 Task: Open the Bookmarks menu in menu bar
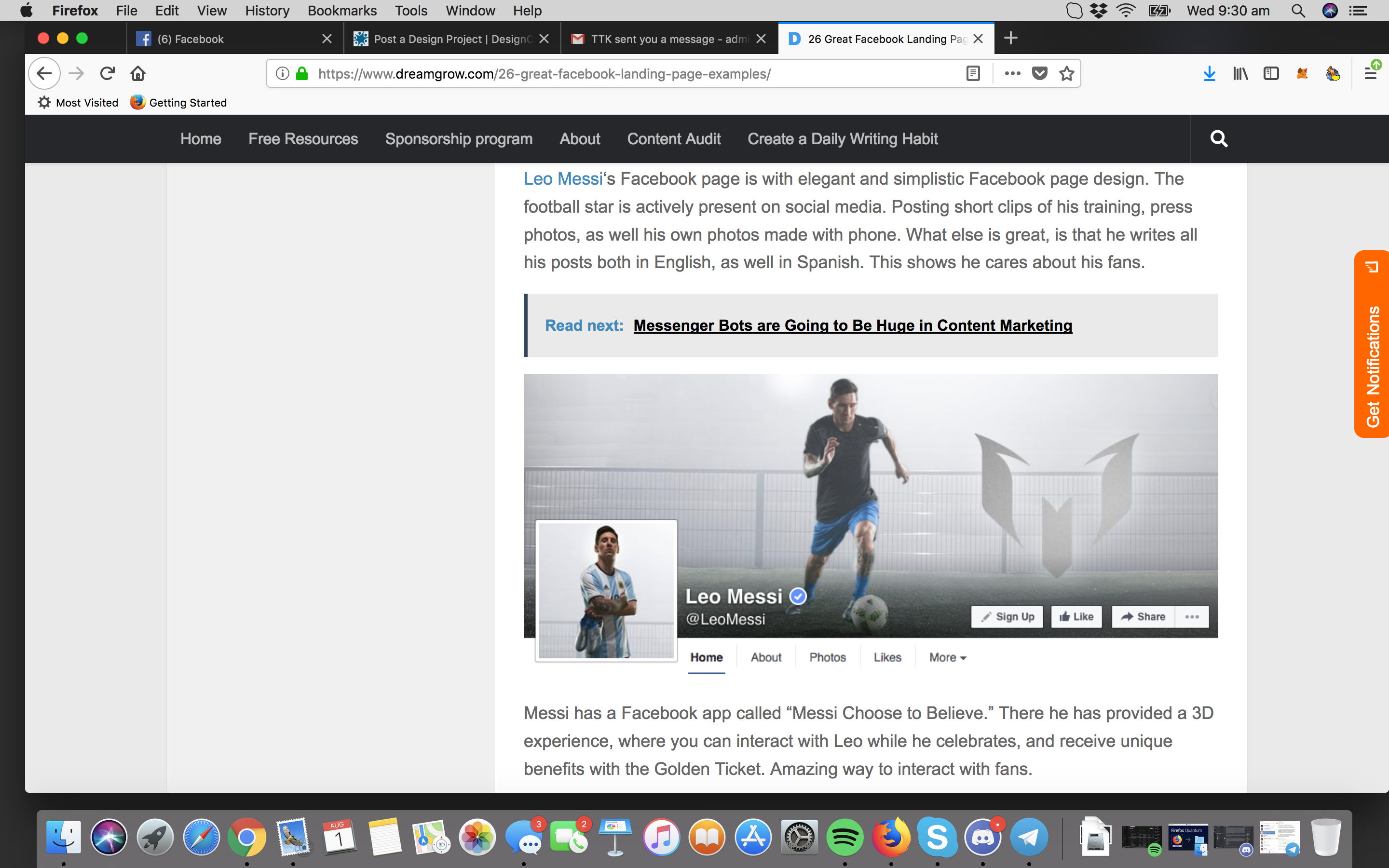coord(341,10)
